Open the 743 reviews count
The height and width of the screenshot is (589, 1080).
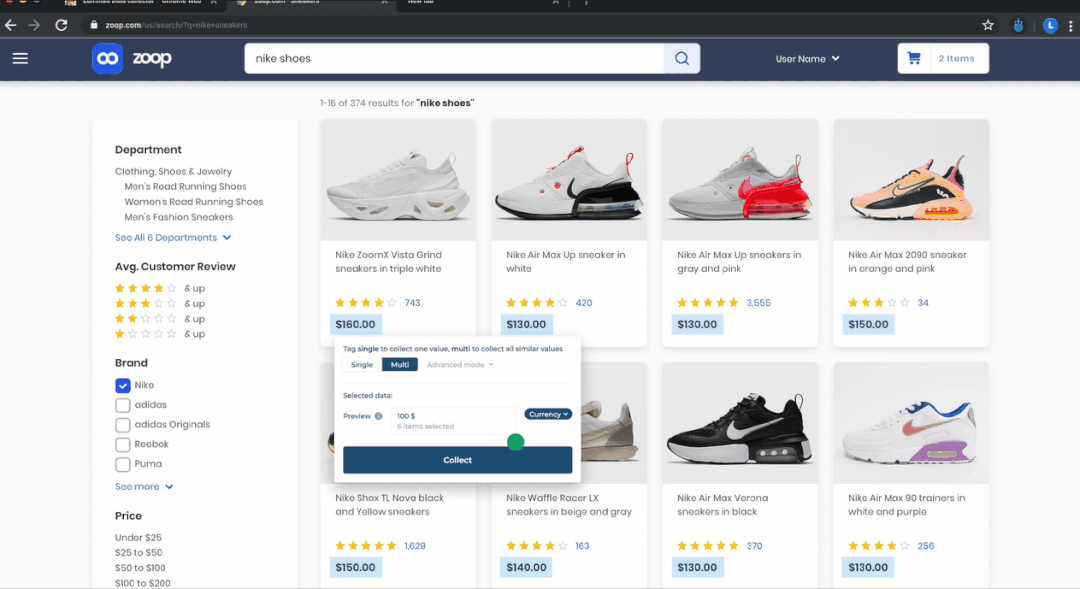[x=413, y=302]
